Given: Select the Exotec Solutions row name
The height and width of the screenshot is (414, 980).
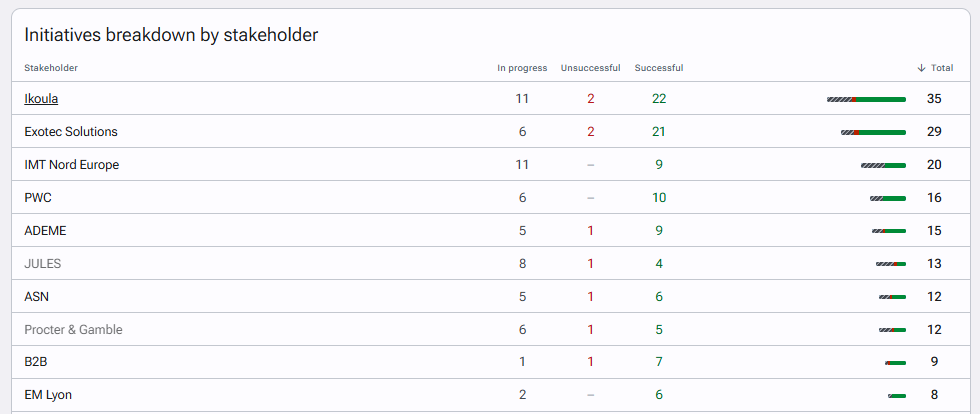Looking at the screenshot, I should tap(71, 132).
